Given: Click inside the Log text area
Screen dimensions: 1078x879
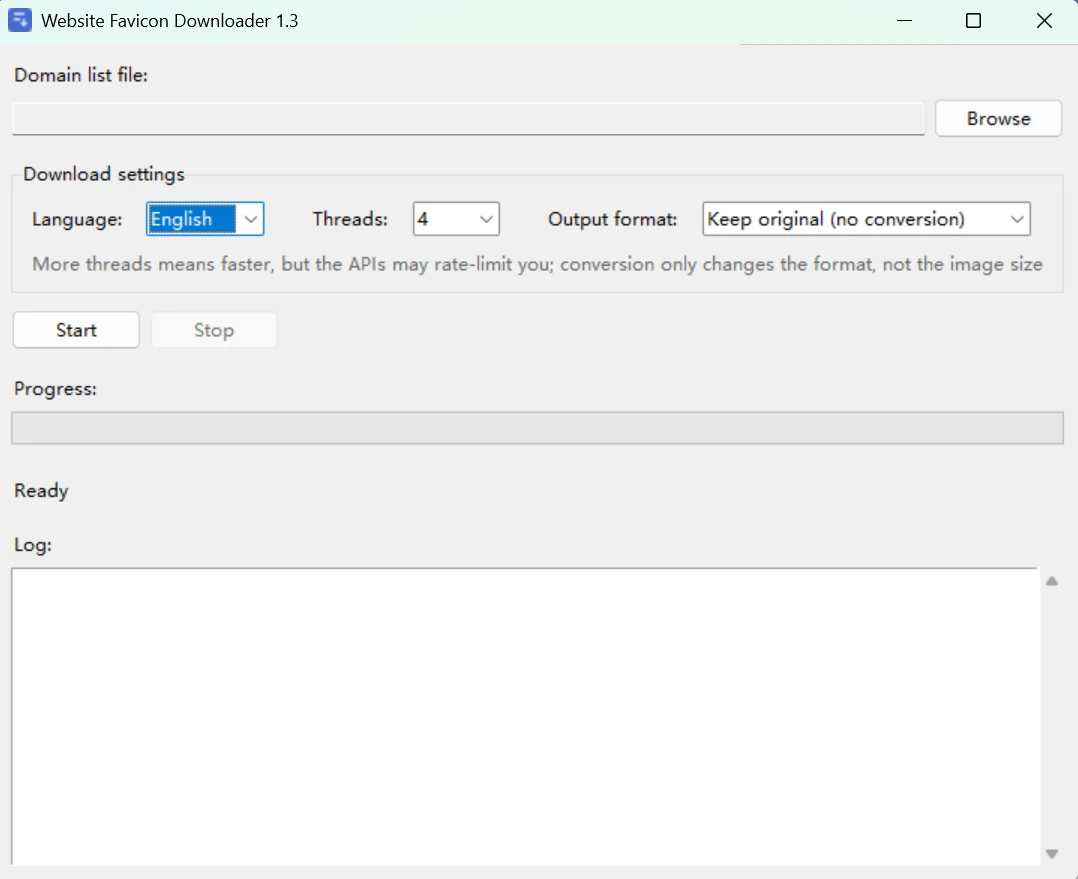Looking at the screenshot, I should pyautogui.click(x=525, y=716).
